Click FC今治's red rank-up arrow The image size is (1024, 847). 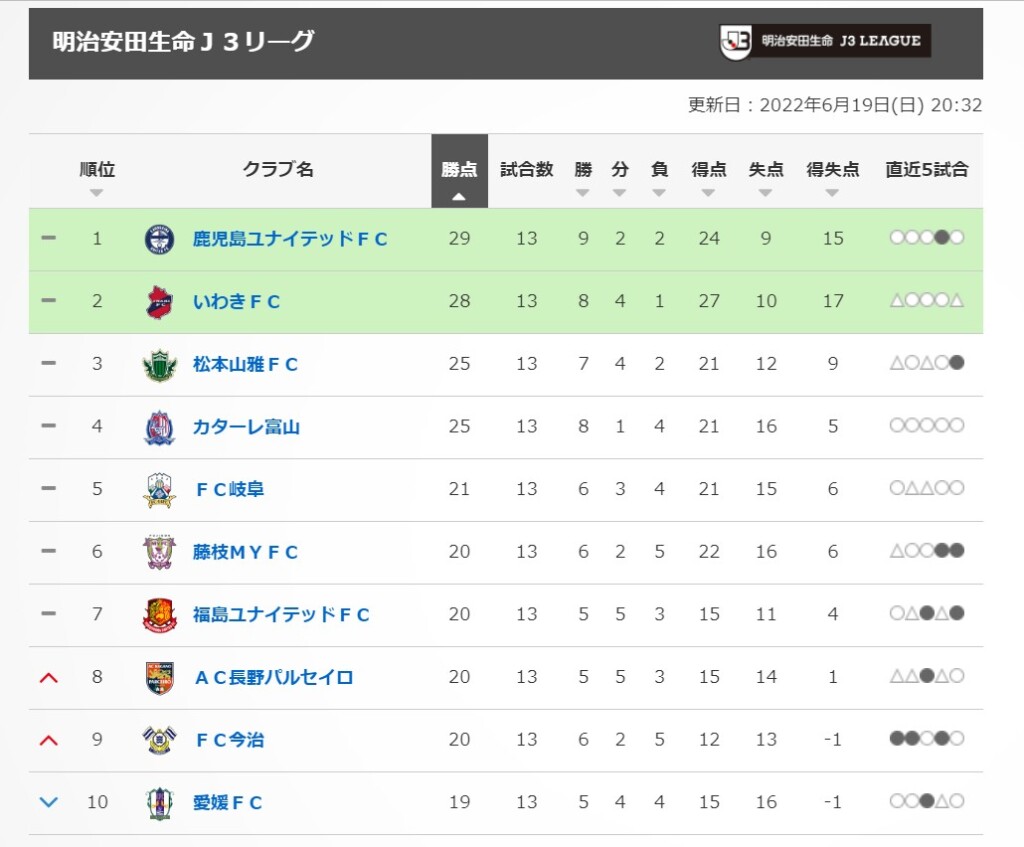48,740
